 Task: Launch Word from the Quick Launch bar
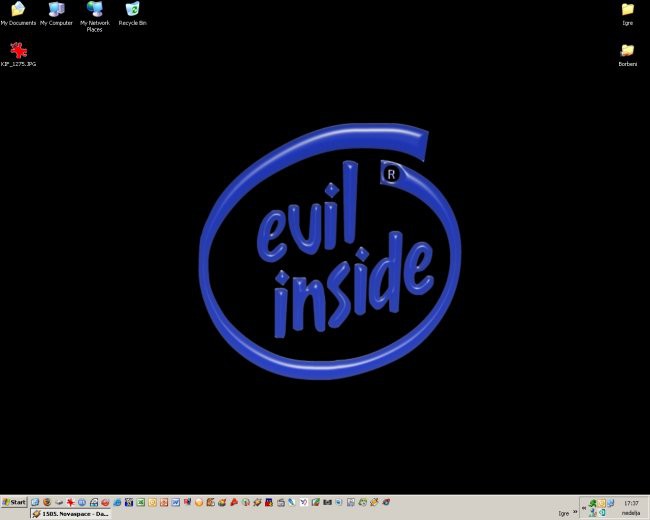(x=175, y=502)
